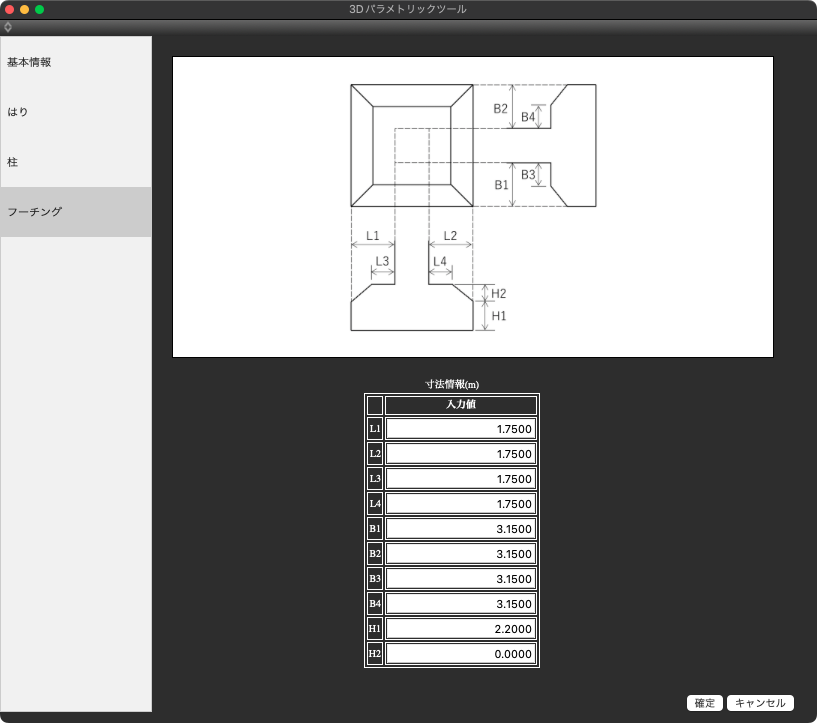Select the フーチング sidebar item
This screenshot has height=723, width=817.
(x=76, y=212)
